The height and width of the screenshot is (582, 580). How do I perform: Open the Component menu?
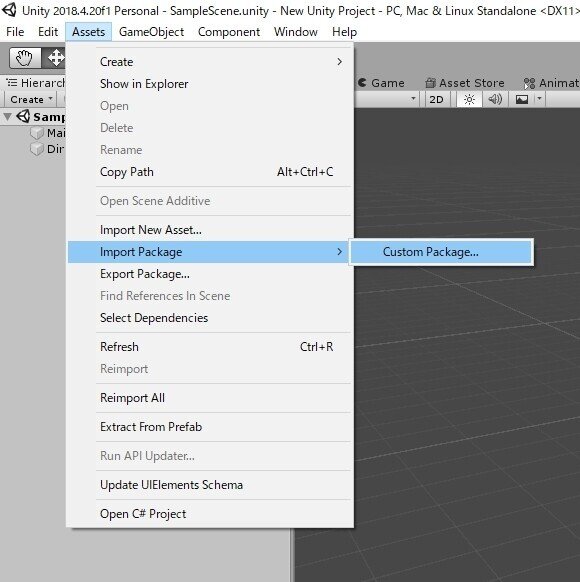[x=229, y=32]
